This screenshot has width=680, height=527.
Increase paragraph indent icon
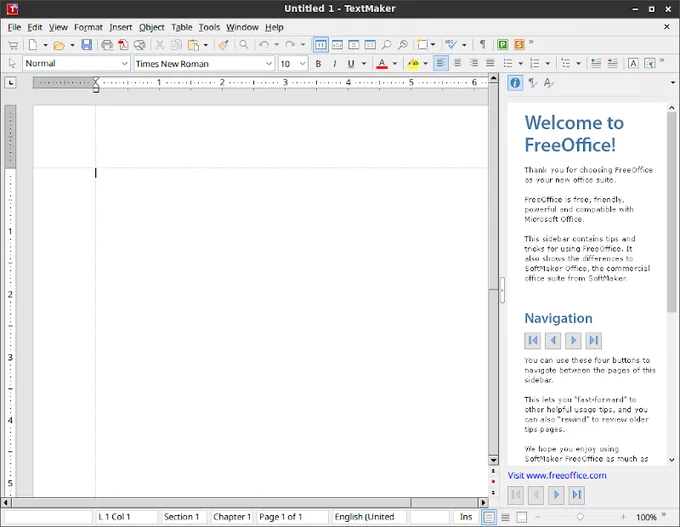coord(613,63)
